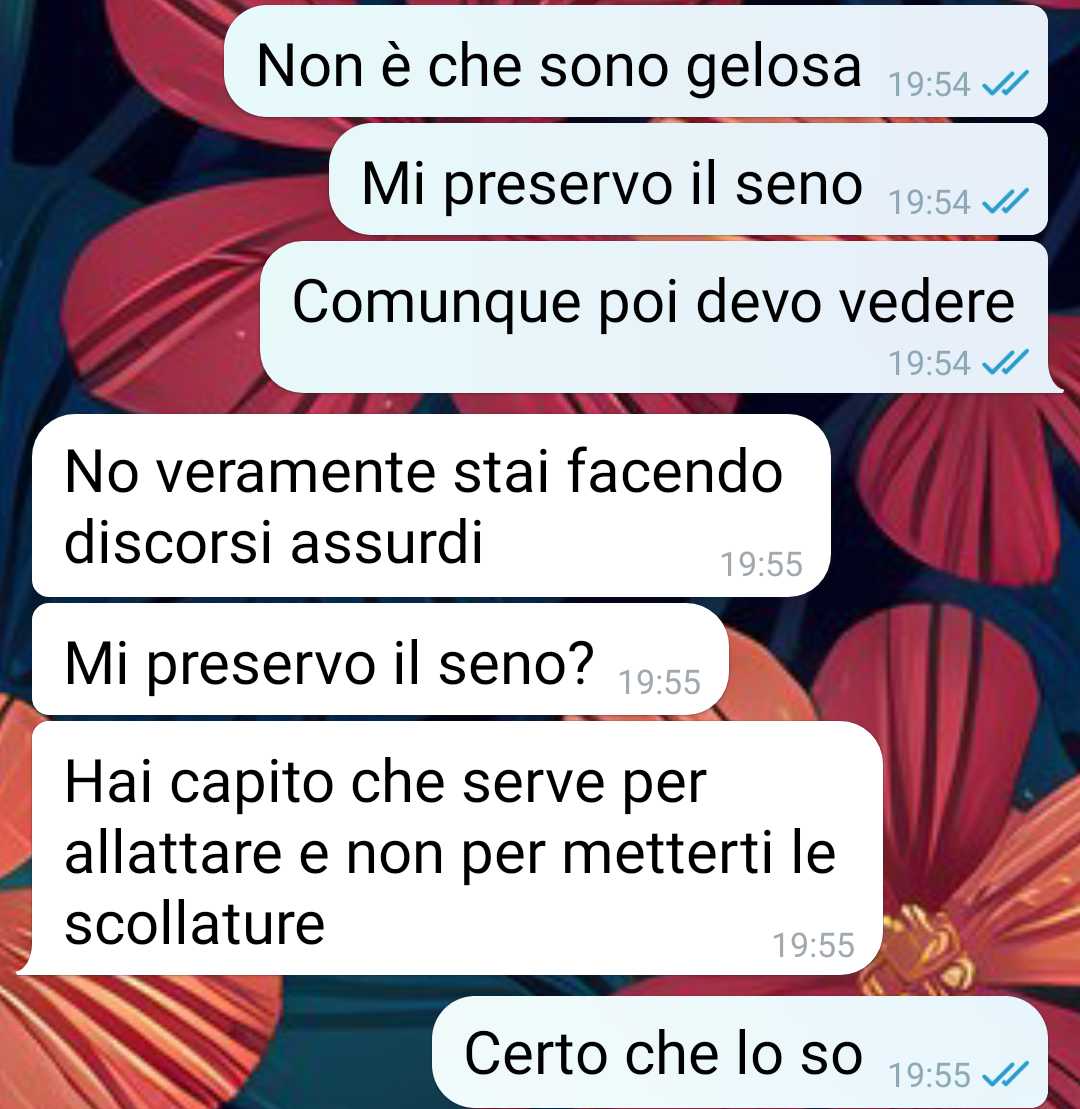Image resolution: width=1080 pixels, height=1109 pixels.
Task: Tap 19:55 timestamp on "discorsi assurdi" message
Action: coord(761,565)
